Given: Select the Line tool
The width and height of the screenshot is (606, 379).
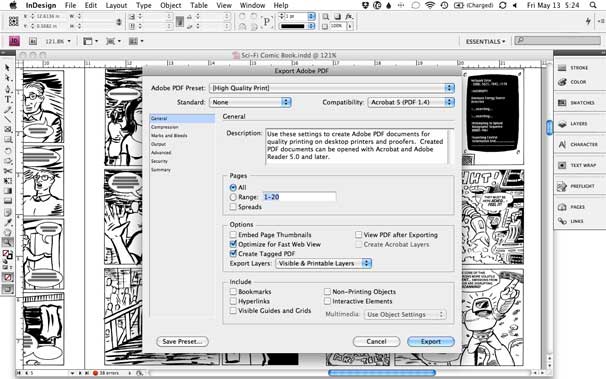Looking at the screenshot, I should (x=7, y=119).
